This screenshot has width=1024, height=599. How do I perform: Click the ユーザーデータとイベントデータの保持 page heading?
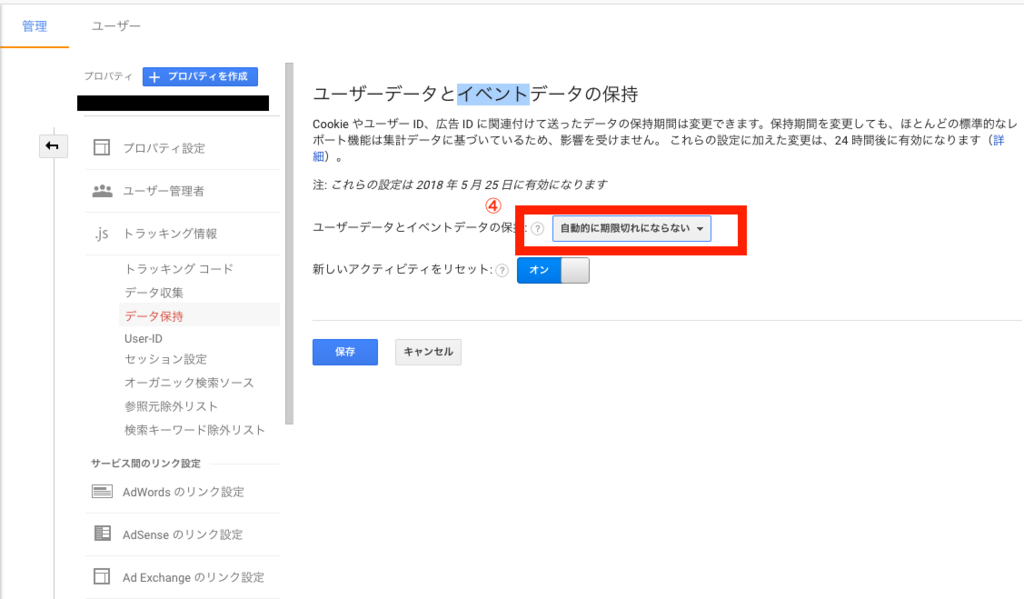click(x=475, y=94)
